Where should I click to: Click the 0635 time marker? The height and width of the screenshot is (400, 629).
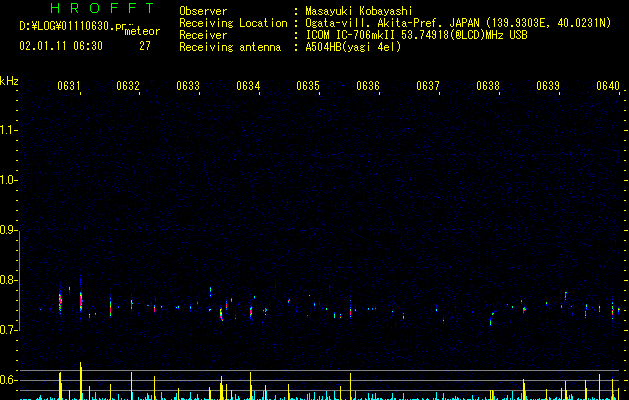click(x=308, y=86)
